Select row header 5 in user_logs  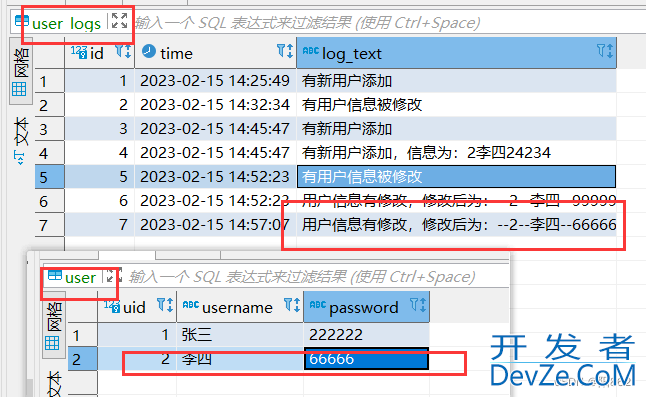(49, 177)
